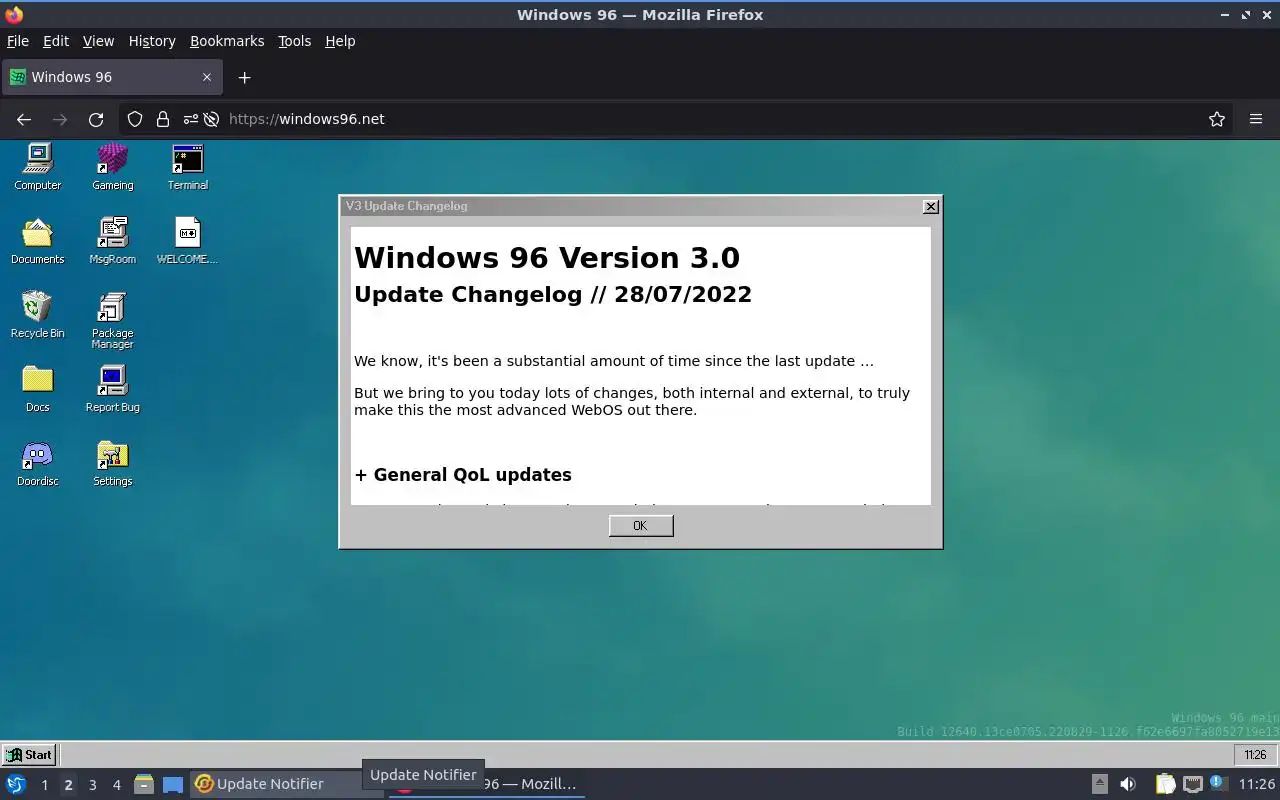1280x800 pixels.
Task: Open the Help menu
Action: coord(340,41)
